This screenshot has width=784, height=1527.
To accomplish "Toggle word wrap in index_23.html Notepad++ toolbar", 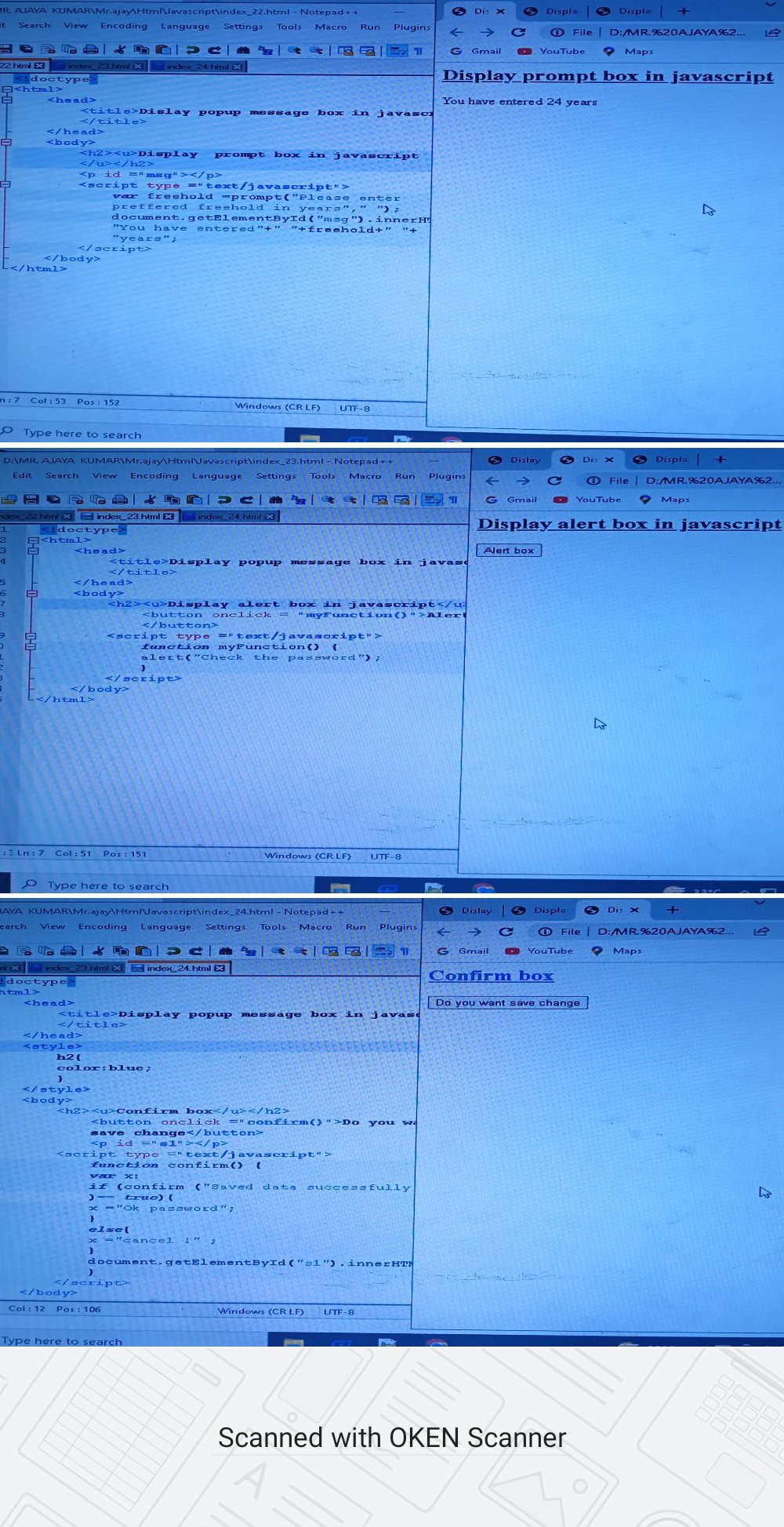I will pos(432,500).
